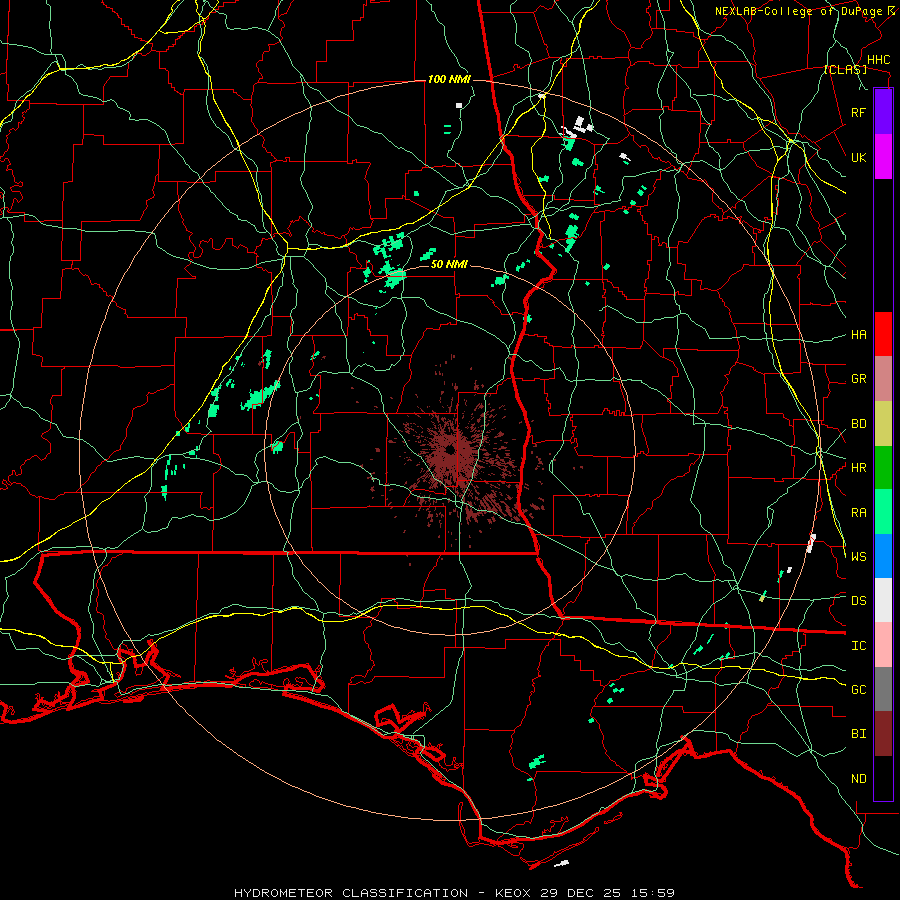The image size is (900, 900).
Task: Click the DS white legend swatch
Action: click(x=883, y=600)
